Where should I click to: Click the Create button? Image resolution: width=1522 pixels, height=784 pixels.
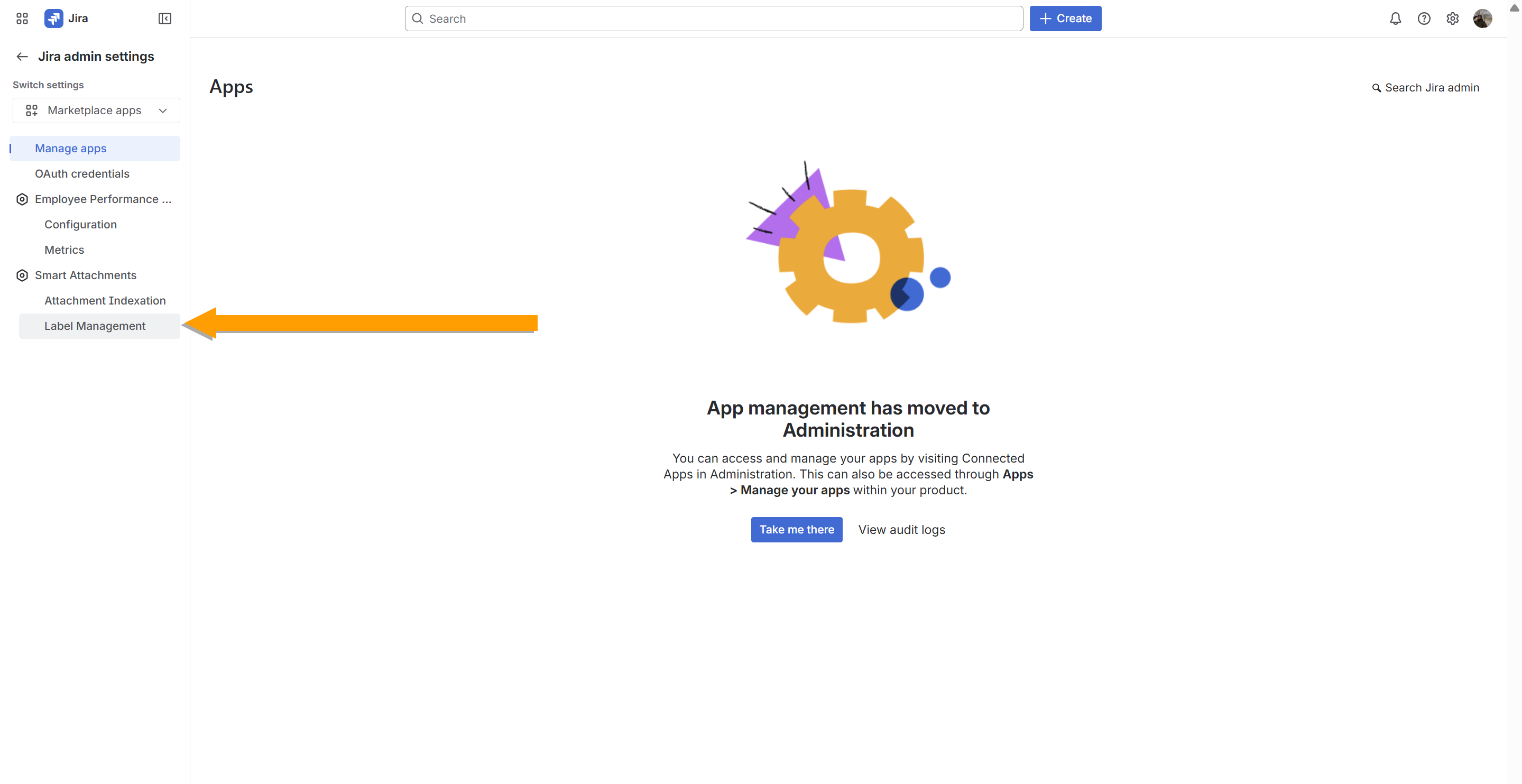(x=1065, y=19)
